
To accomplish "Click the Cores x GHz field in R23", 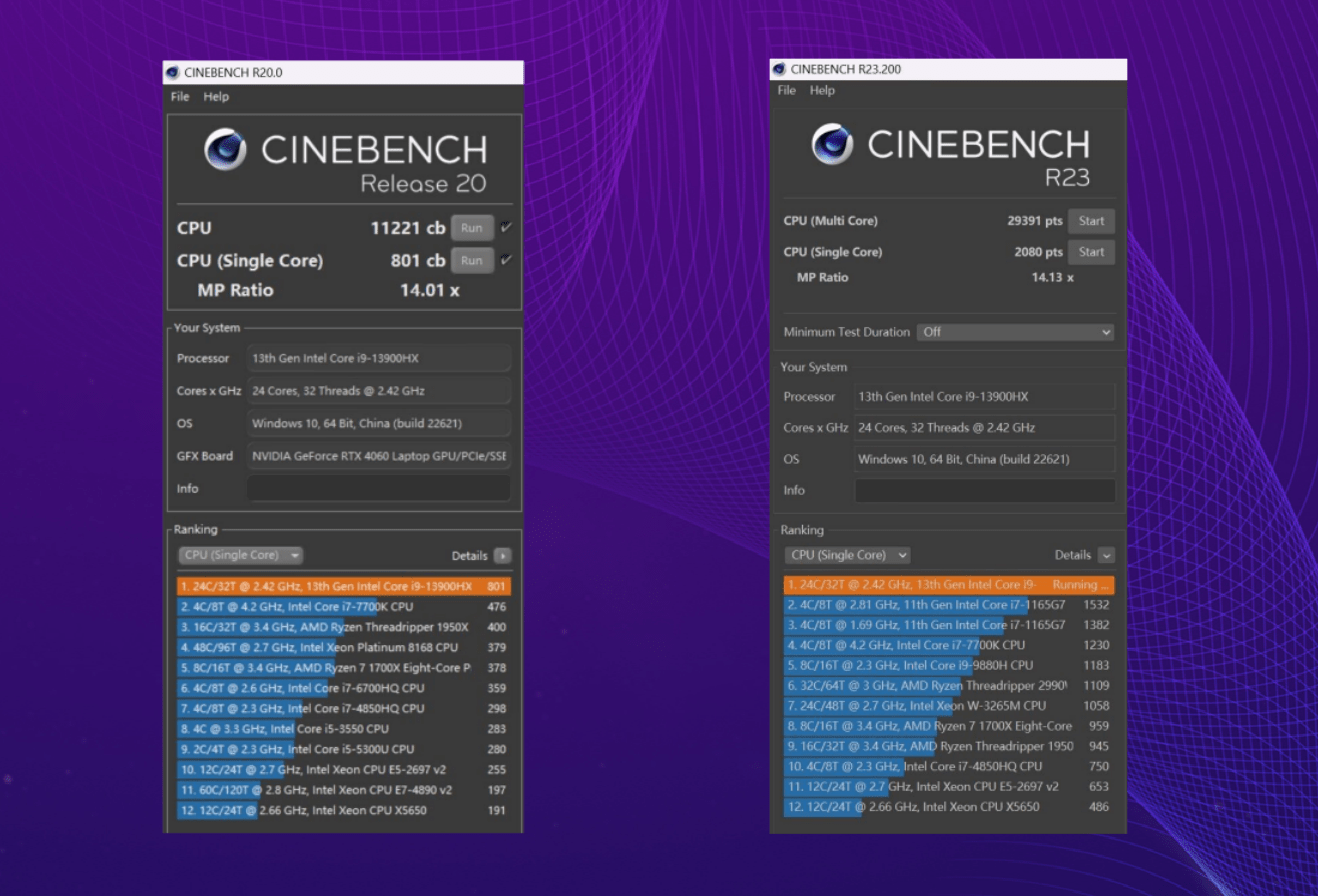I will [x=985, y=427].
